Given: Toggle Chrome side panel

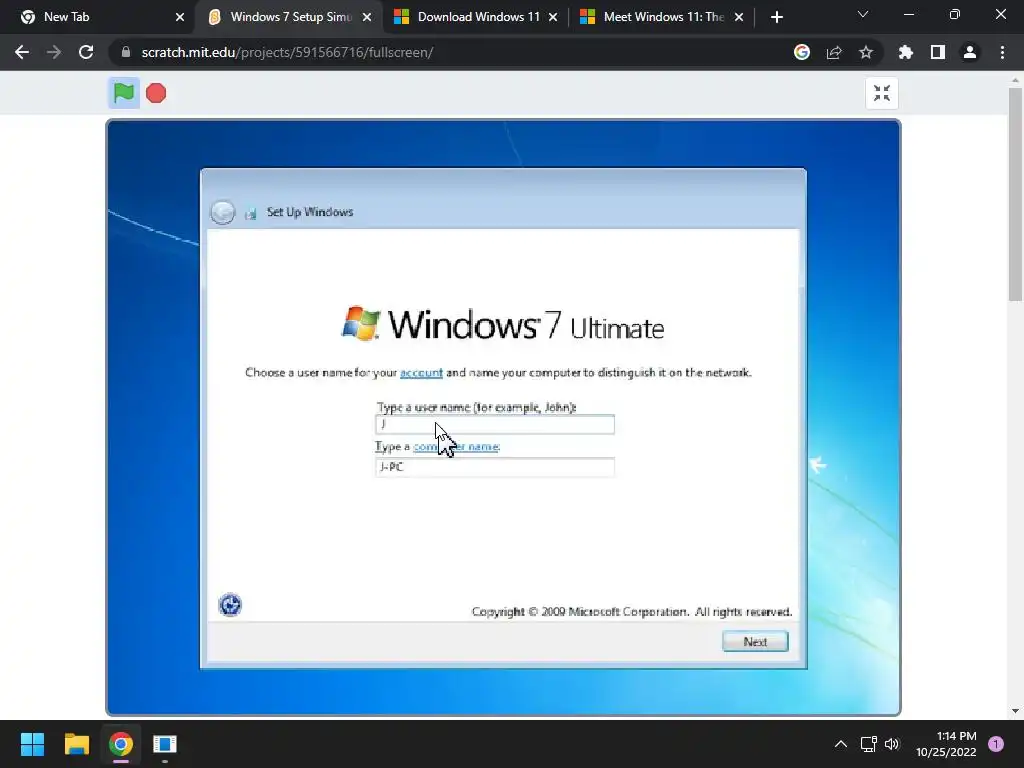Looking at the screenshot, I should tap(938, 52).
